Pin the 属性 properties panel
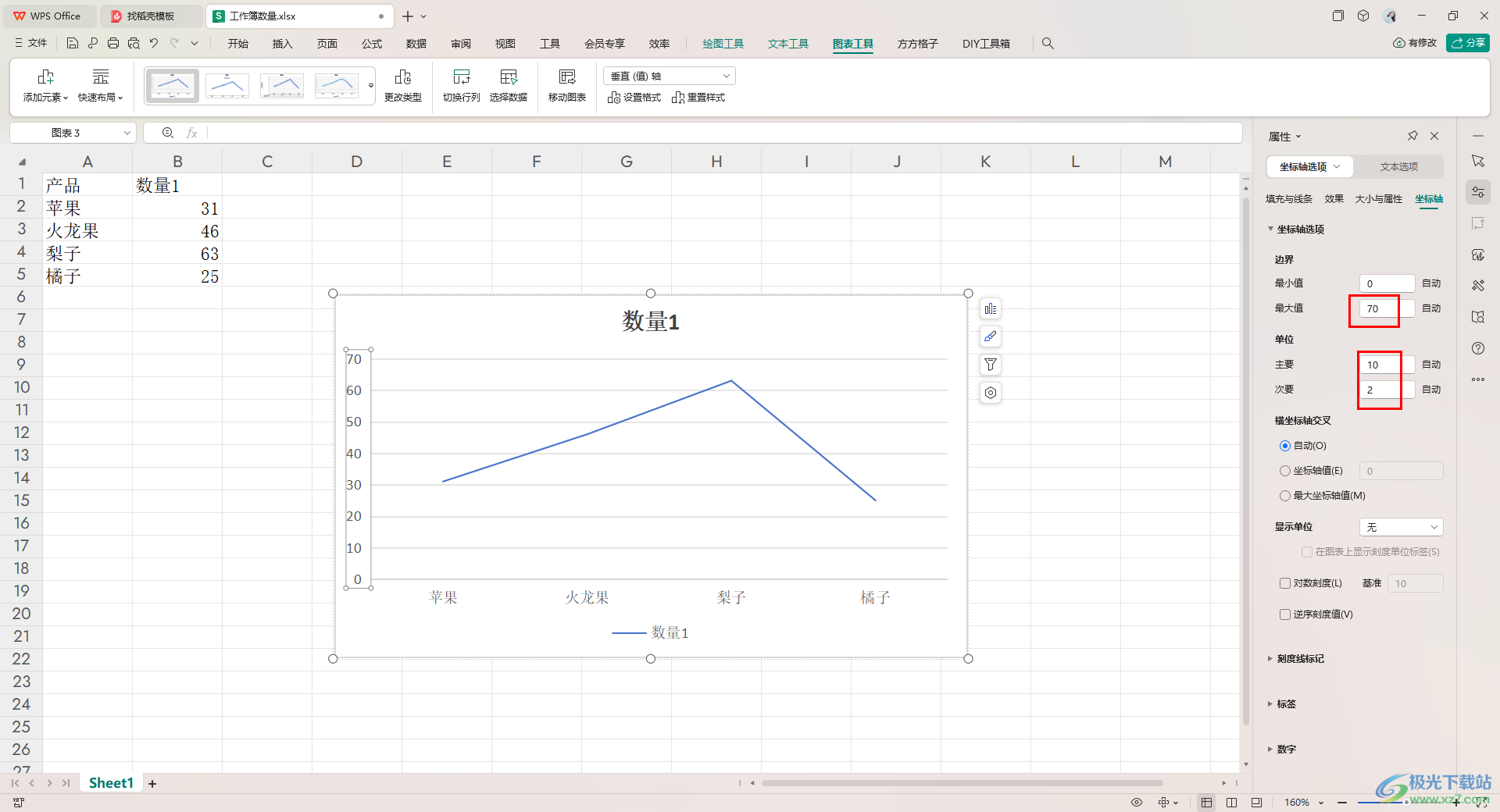Screen dimensions: 1500x812 1412,136
